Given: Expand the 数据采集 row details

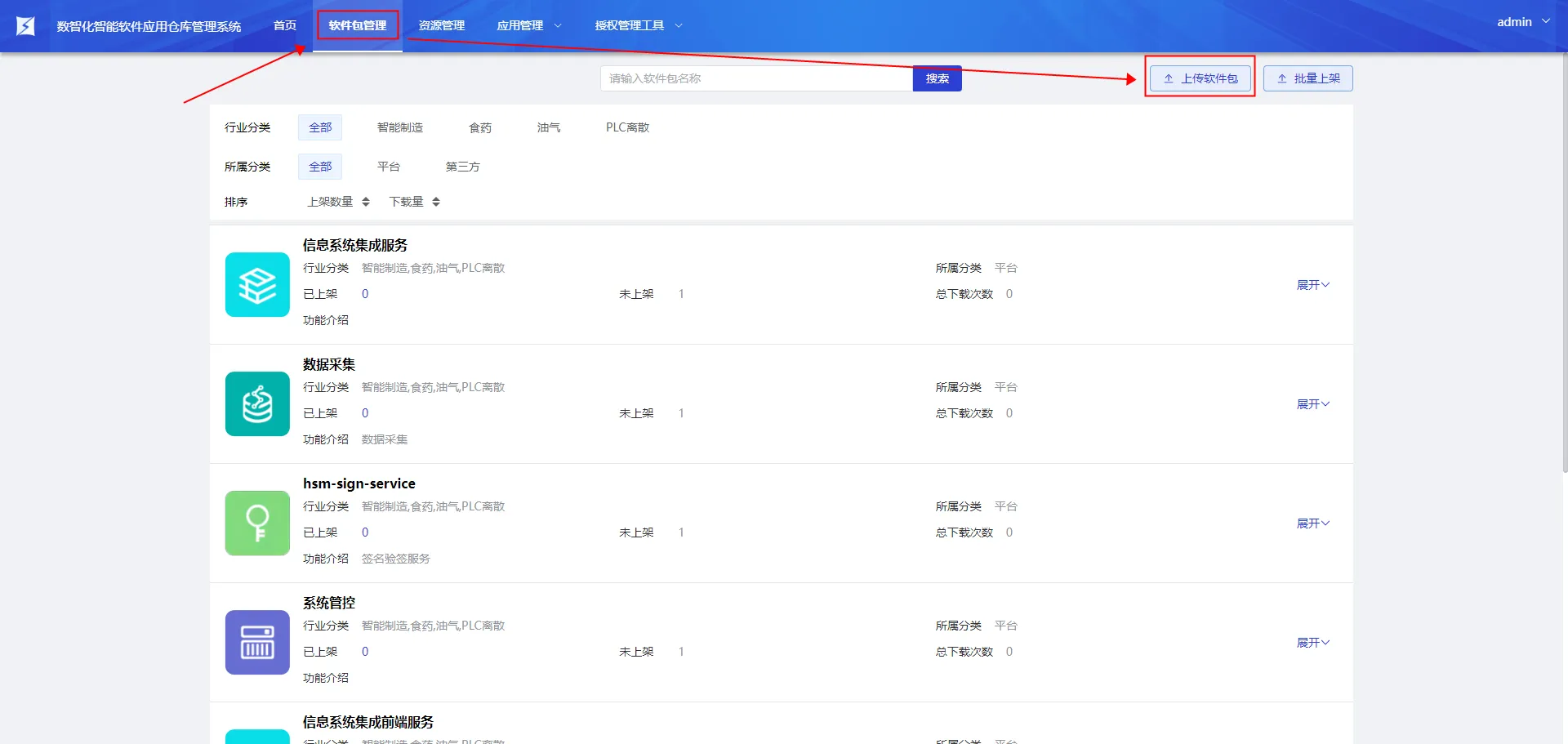Looking at the screenshot, I should (x=1312, y=404).
